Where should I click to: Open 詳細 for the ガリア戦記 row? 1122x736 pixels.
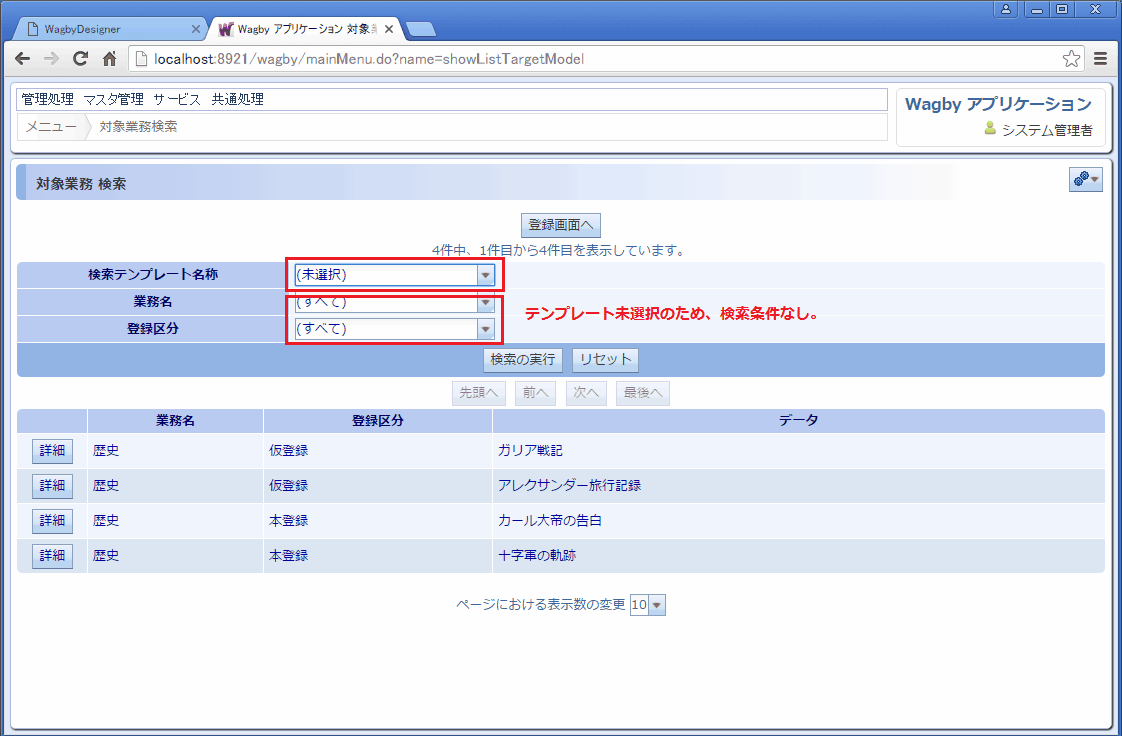click(52, 451)
